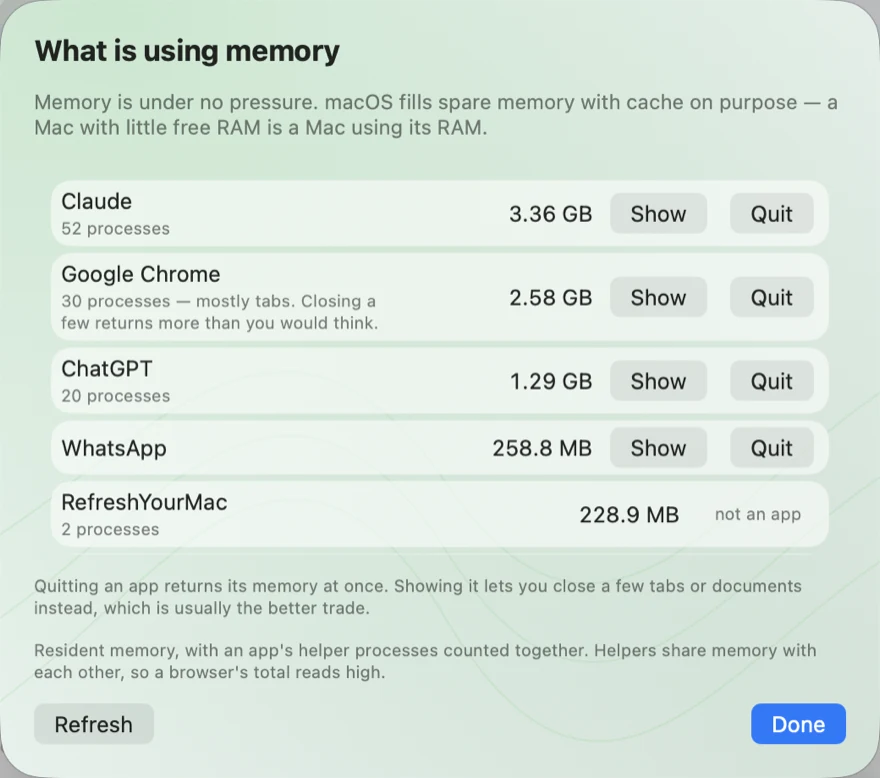The width and height of the screenshot is (880, 778).
Task: Show the ChatGPT app
Action: pos(658,381)
